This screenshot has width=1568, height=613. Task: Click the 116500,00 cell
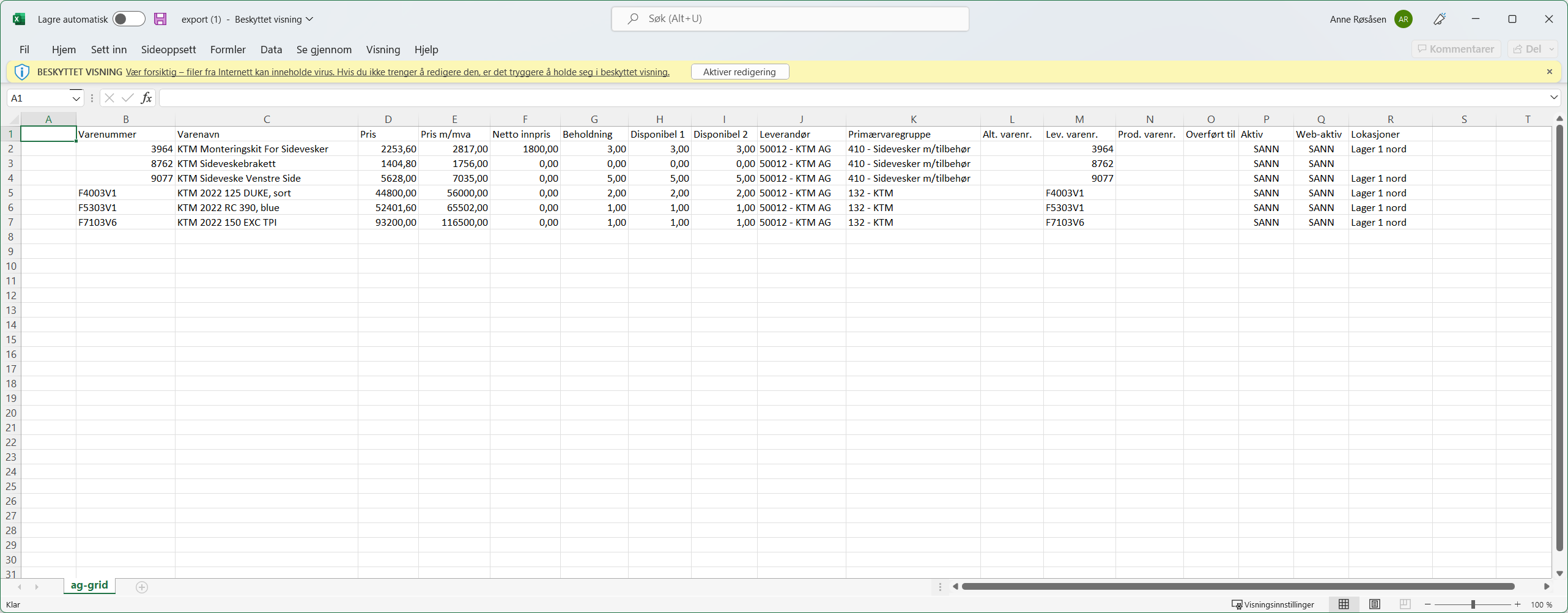coord(454,222)
